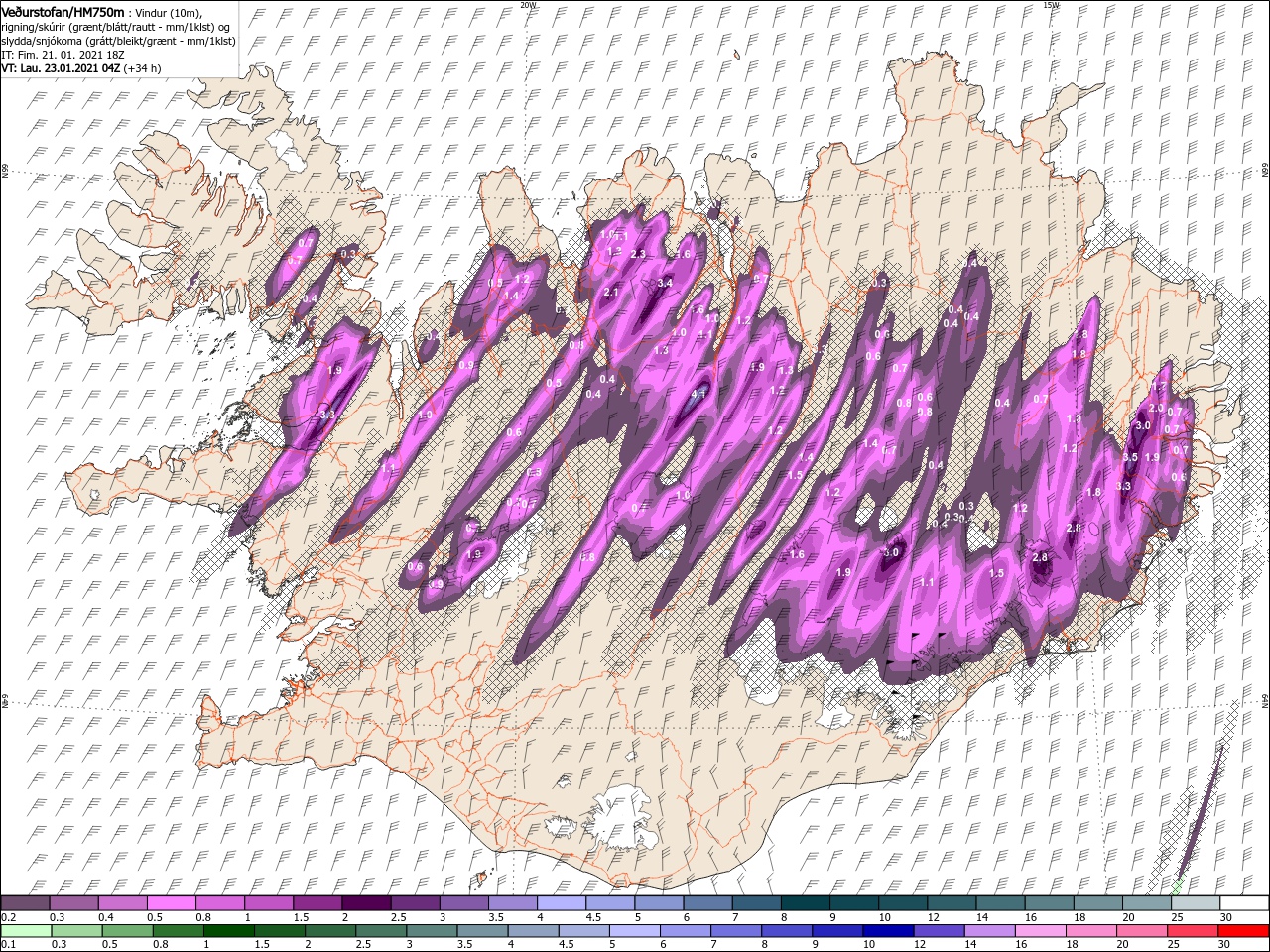Select the 'slydda/snjókoma (grátt/bleikt/grænt - mm/1klst)' line
1270x952 pixels.
pyautogui.click(x=118, y=41)
